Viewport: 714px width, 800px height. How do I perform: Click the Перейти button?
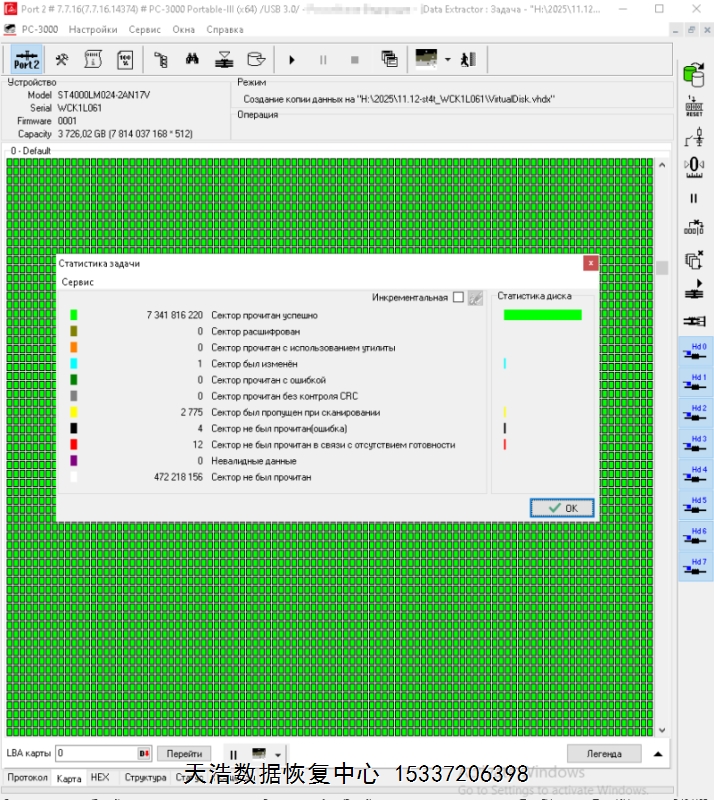(184, 753)
